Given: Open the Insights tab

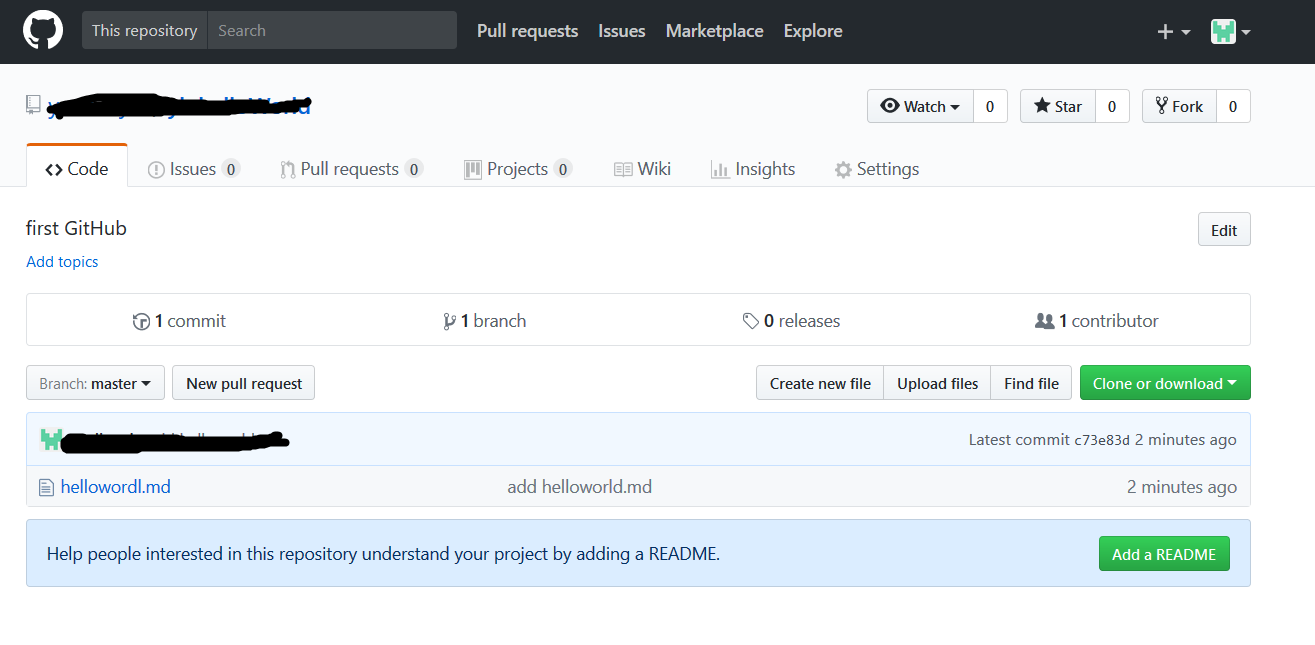Looking at the screenshot, I should point(753,169).
